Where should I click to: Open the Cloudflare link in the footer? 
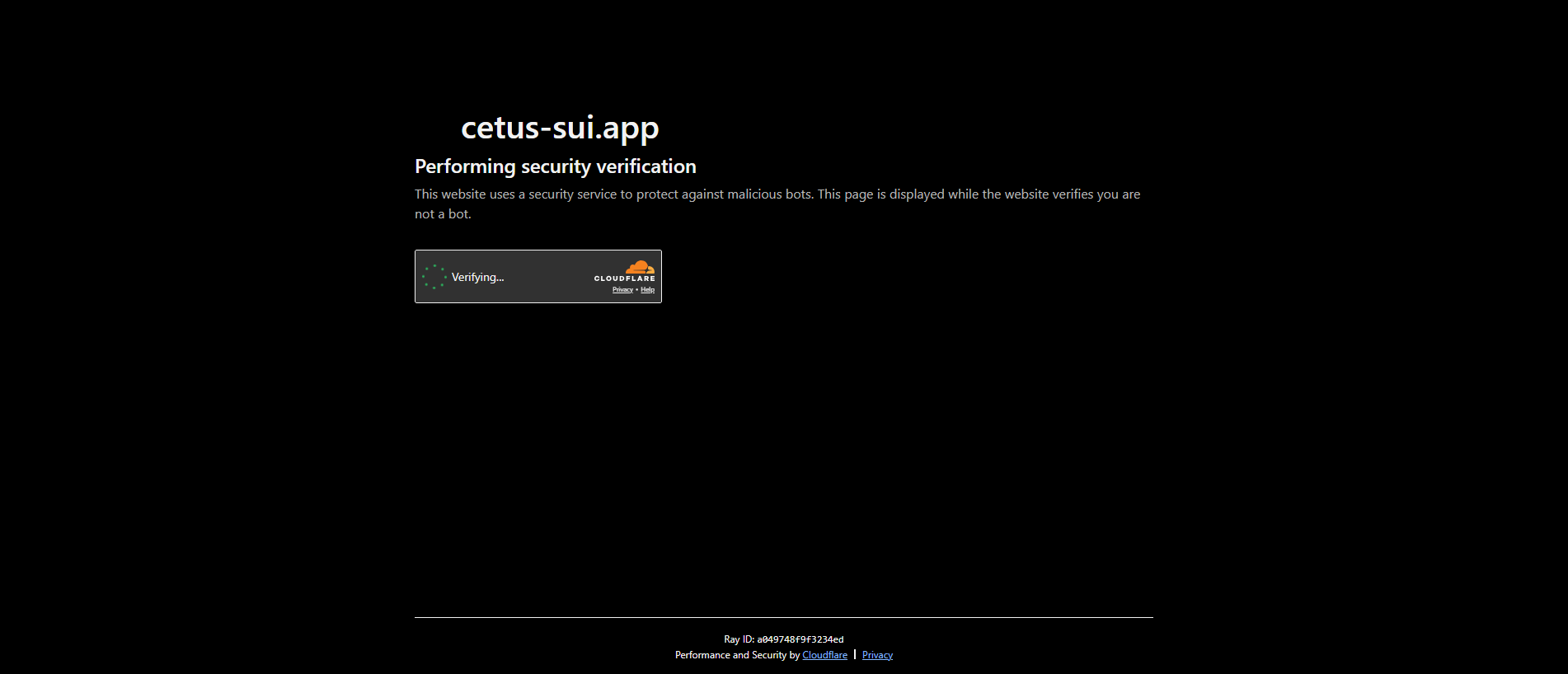824,655
